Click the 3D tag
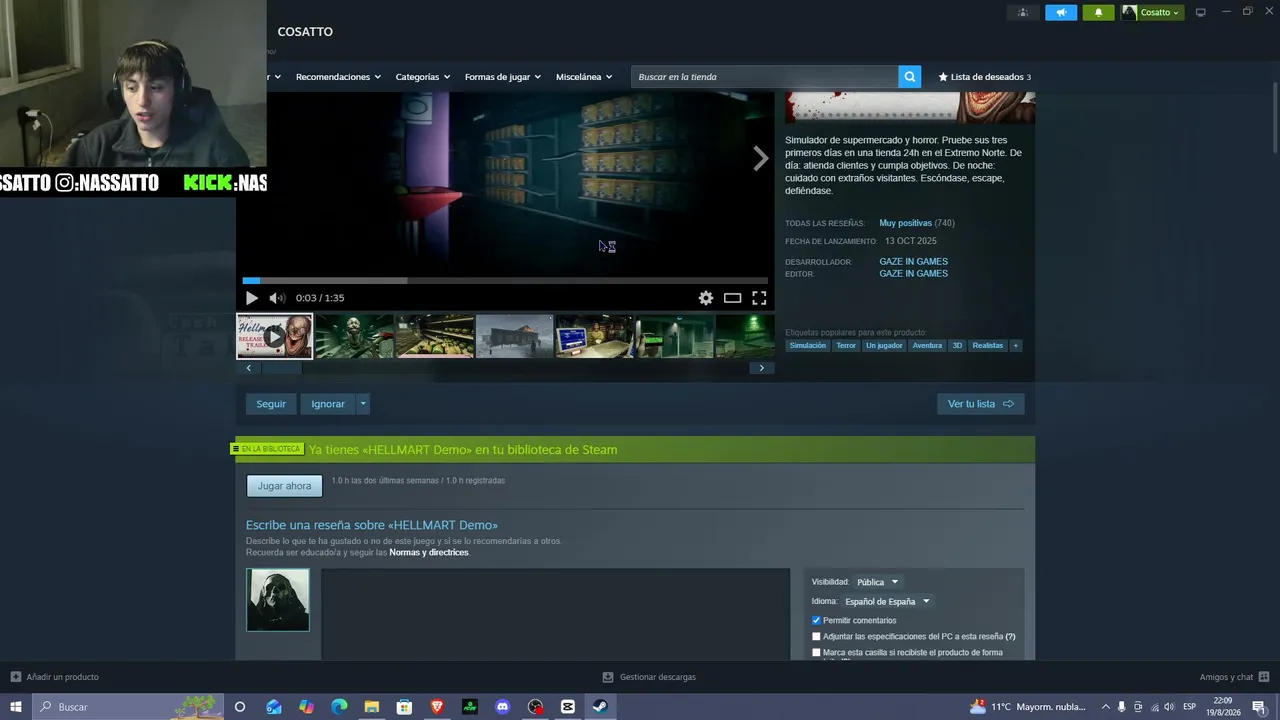The image size is (1280, 720). [957, 346]
